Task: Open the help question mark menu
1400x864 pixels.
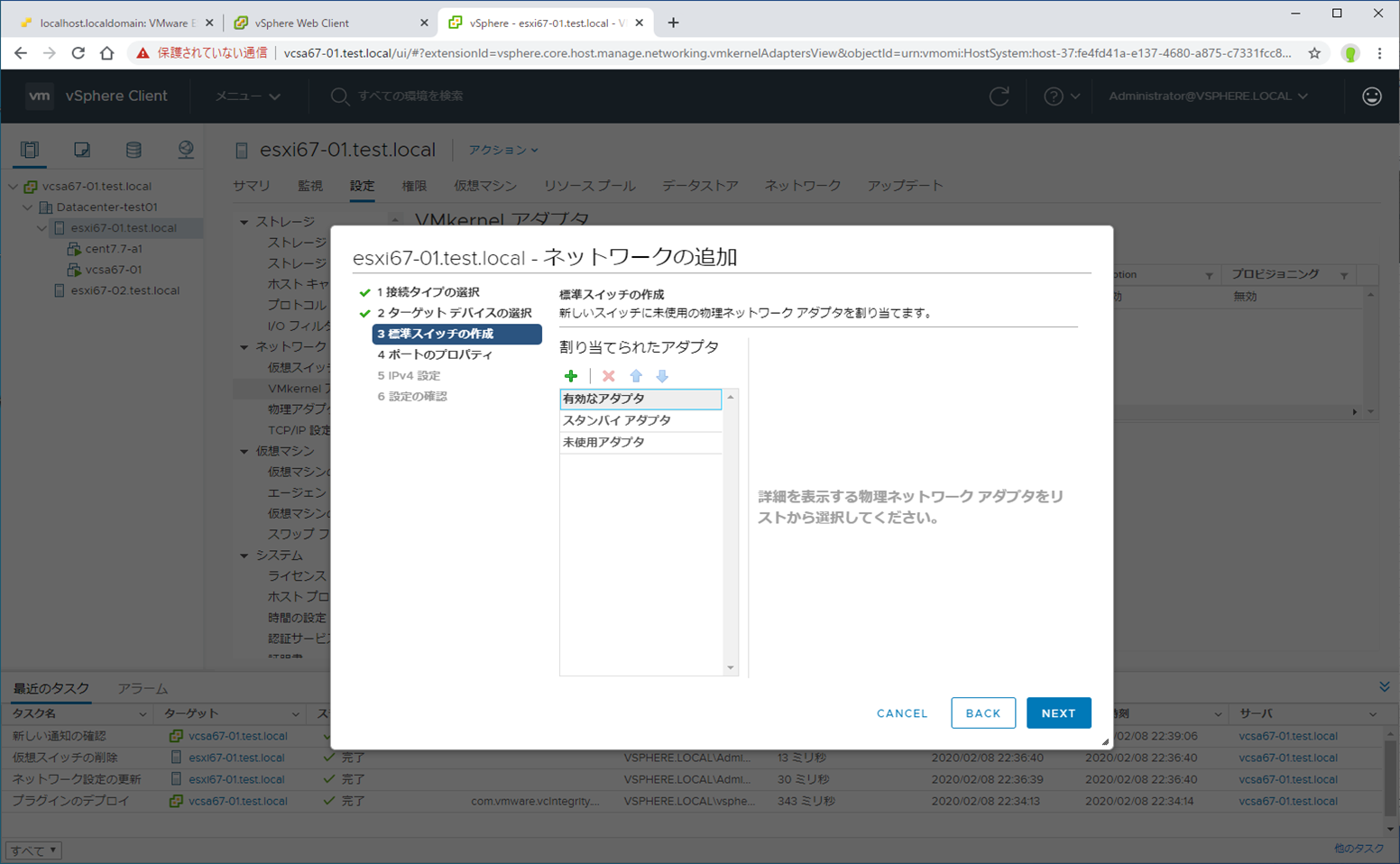Action: (1061, 96)
